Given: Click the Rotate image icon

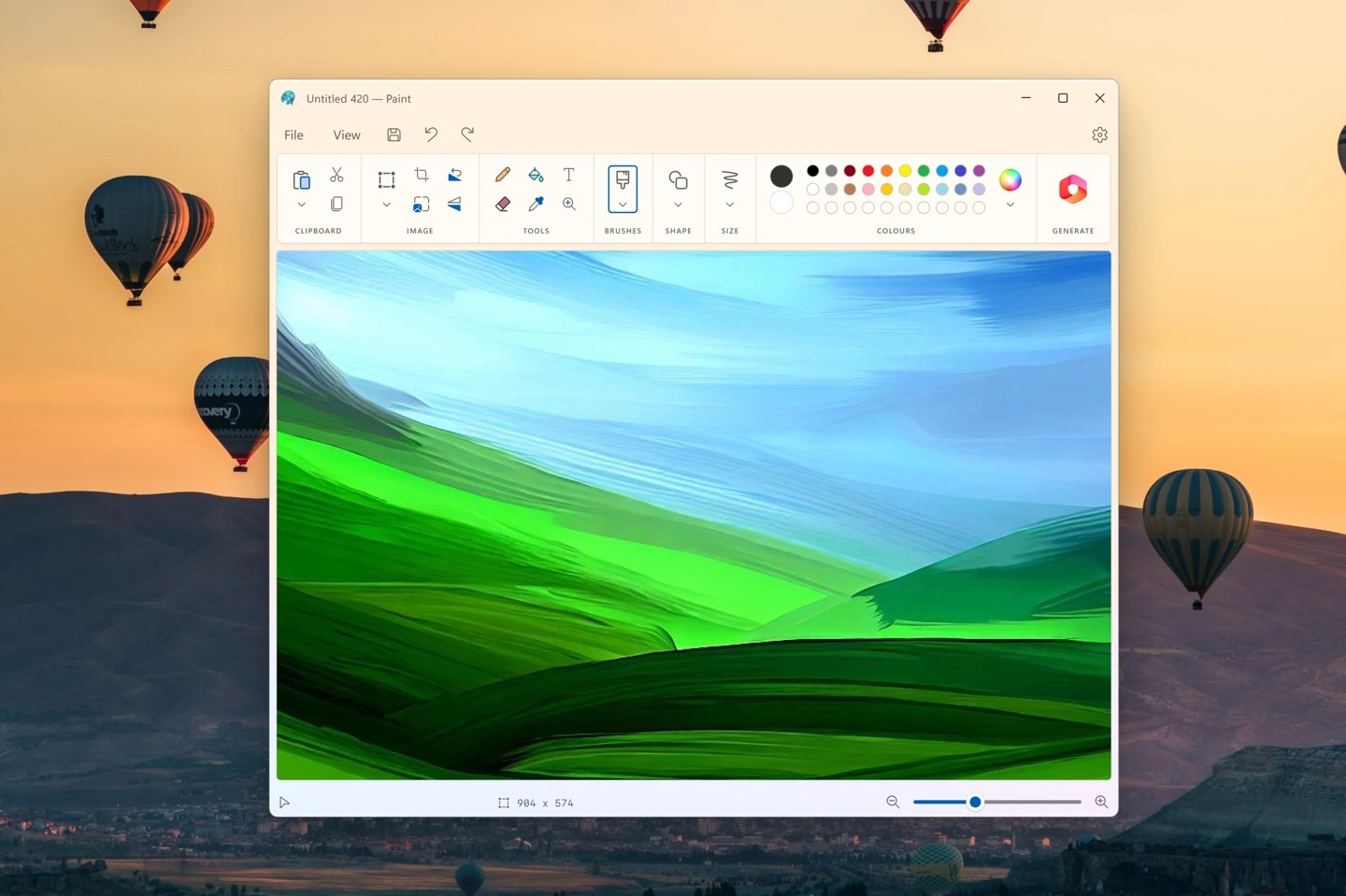Looking at the screenshot, I should coord(454,175).
